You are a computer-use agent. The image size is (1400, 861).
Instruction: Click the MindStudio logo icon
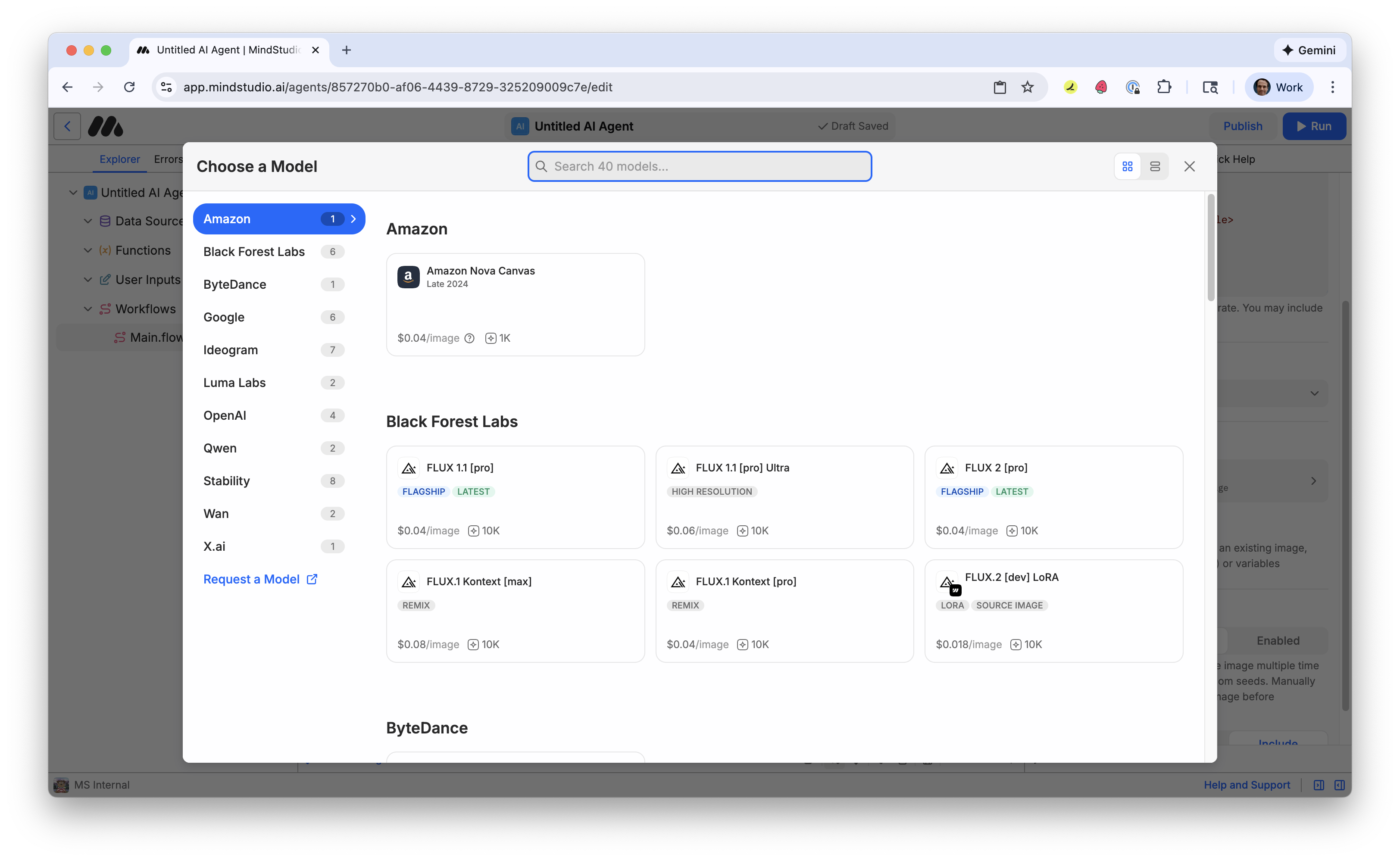point(105,126)
